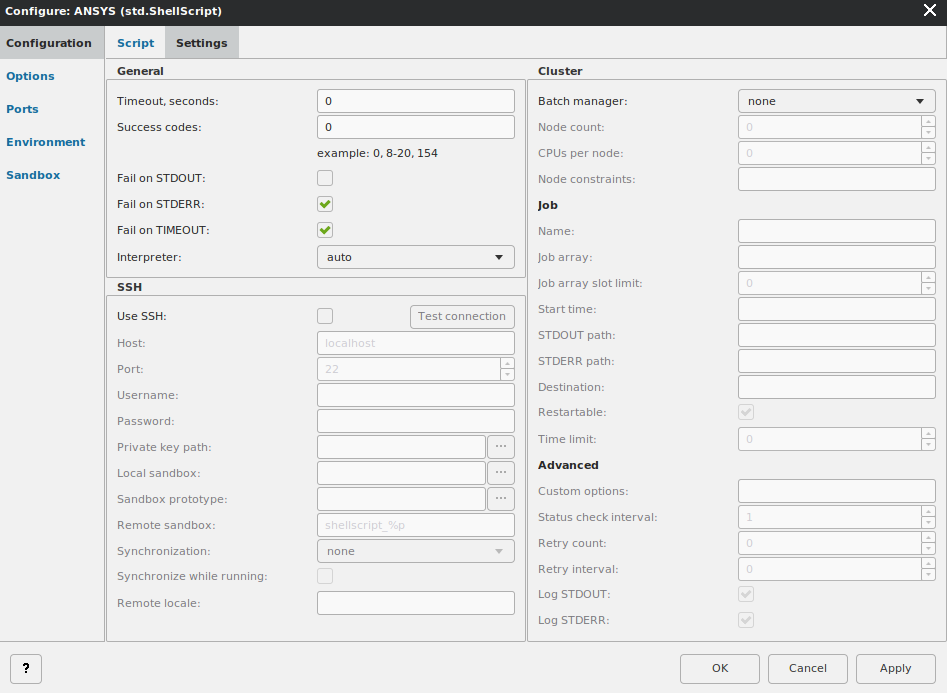
Task: Click the Sandbox prototype text field
Action: pos(401,498)
